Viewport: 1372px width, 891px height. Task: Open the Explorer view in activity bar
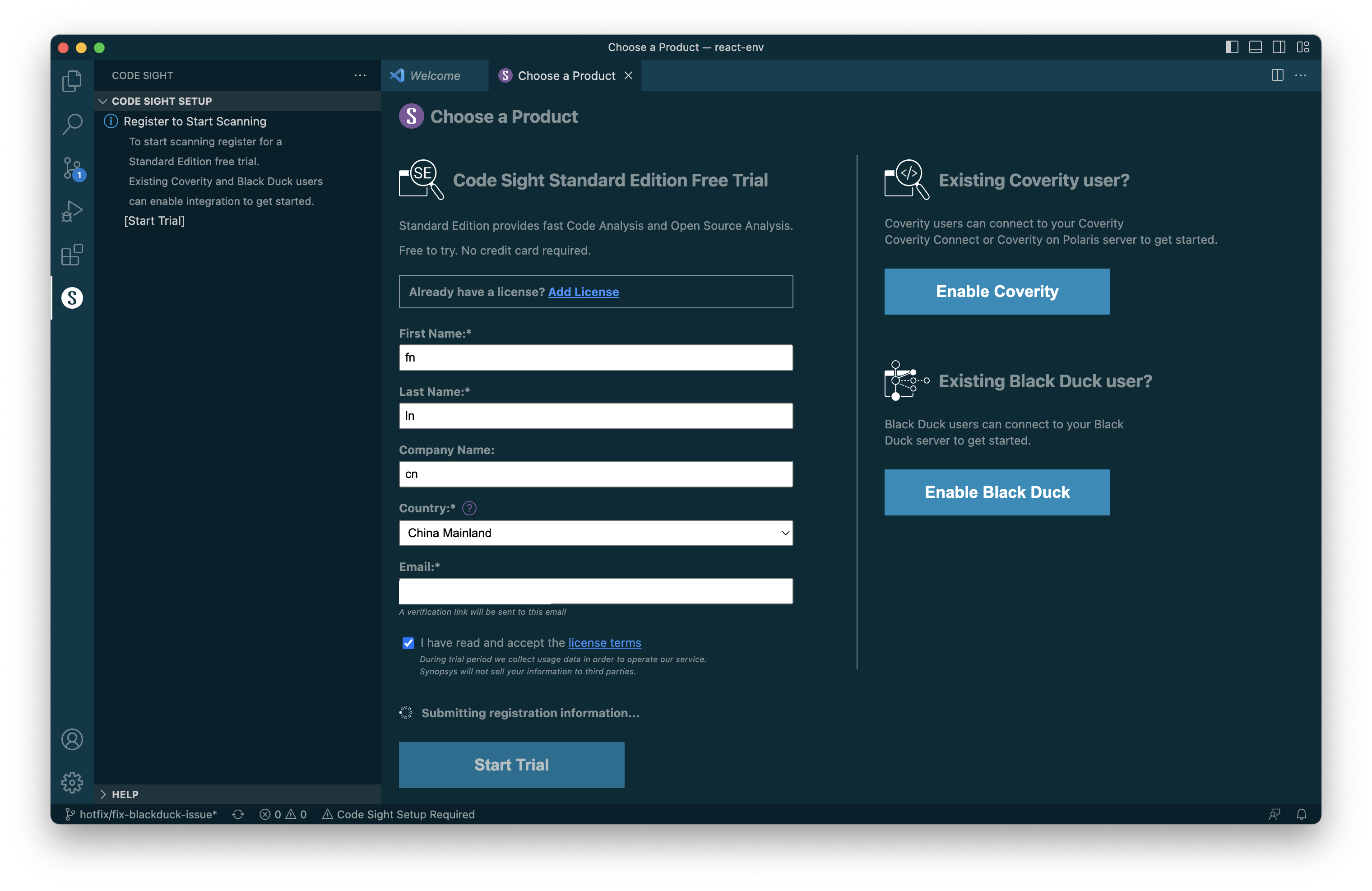pyautogui.click(x=72, y=81)
